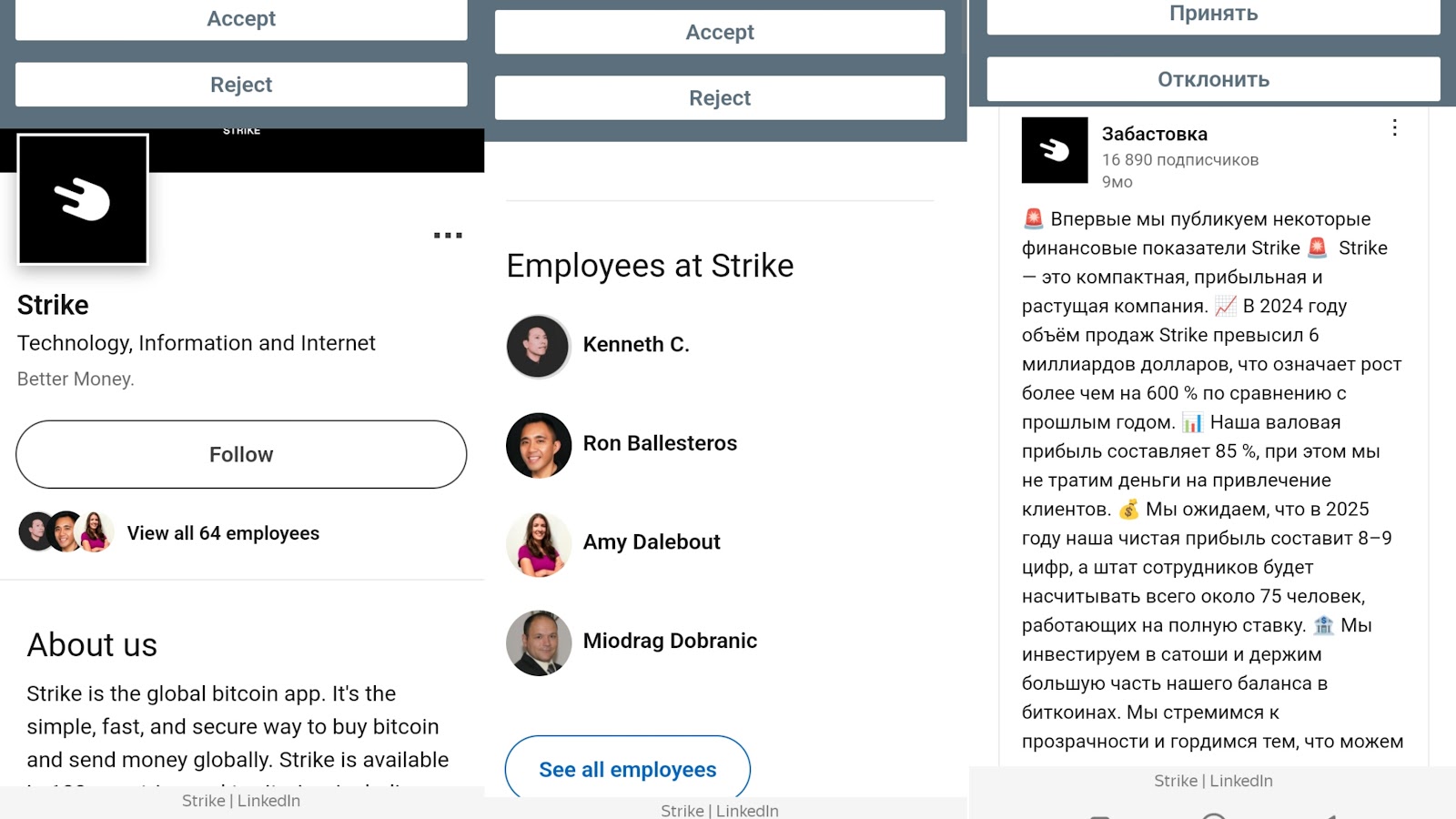The height and width of the screenshot is (819, 1456).
Task: Select the name Miodrag Dobranic
Action: (670, 641)
